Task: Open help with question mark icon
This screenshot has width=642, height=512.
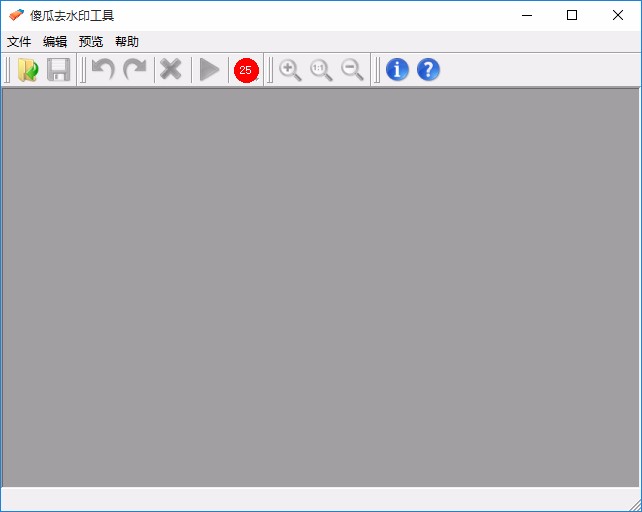Action: coord(428,69)
